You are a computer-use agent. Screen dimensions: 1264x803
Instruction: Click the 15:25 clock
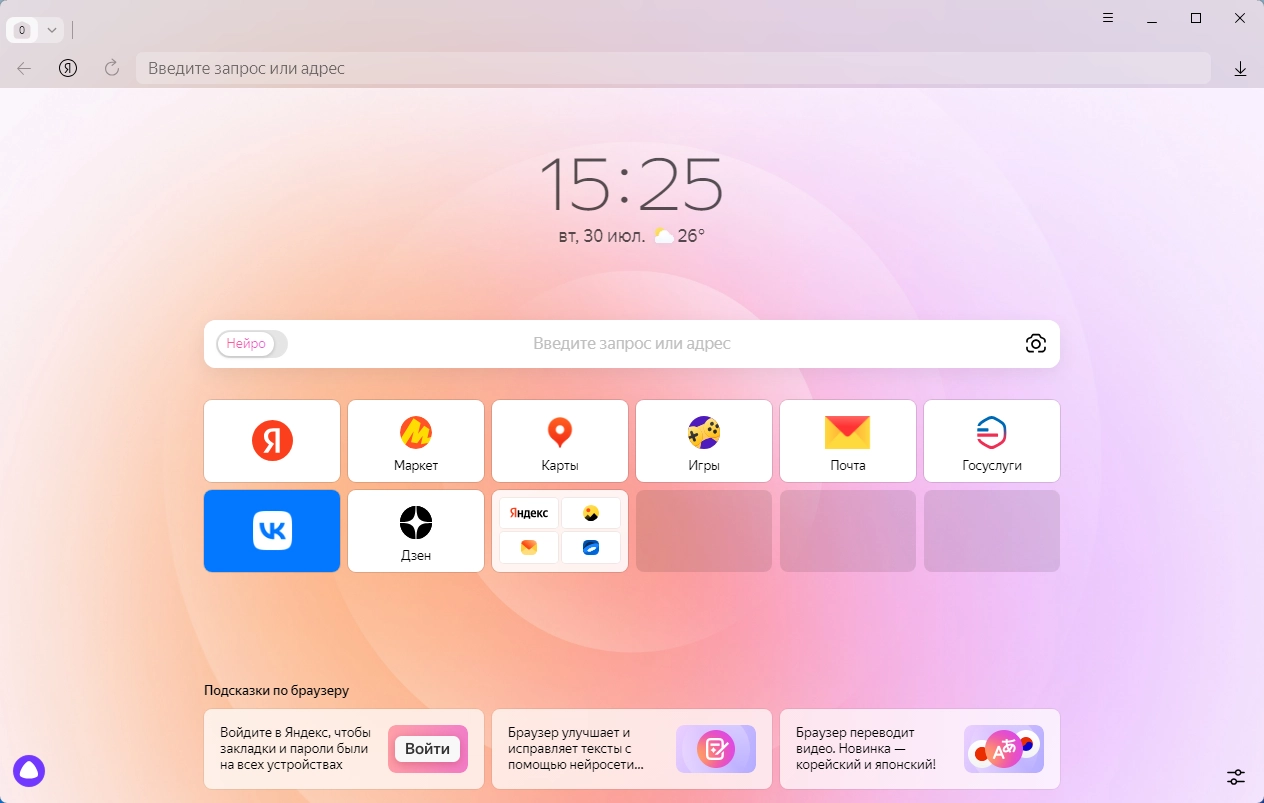click(631, 183)
